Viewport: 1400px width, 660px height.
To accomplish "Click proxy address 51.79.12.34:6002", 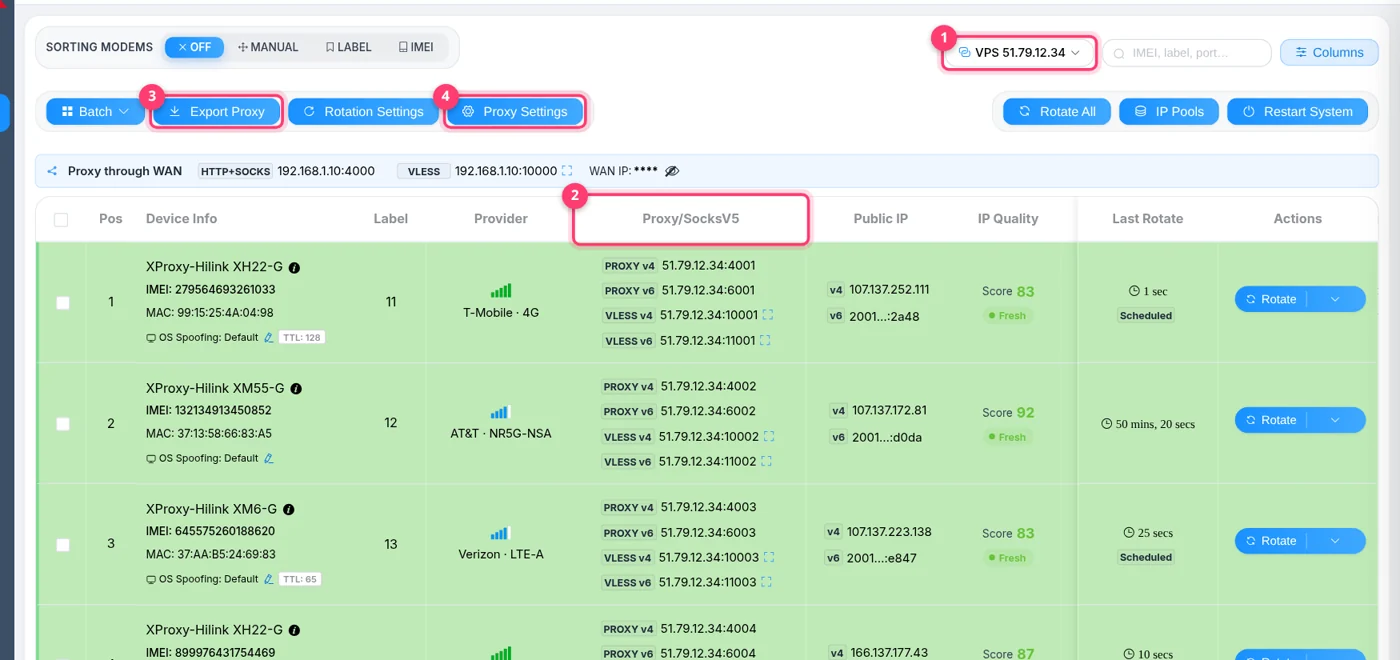I will (708, 411).
